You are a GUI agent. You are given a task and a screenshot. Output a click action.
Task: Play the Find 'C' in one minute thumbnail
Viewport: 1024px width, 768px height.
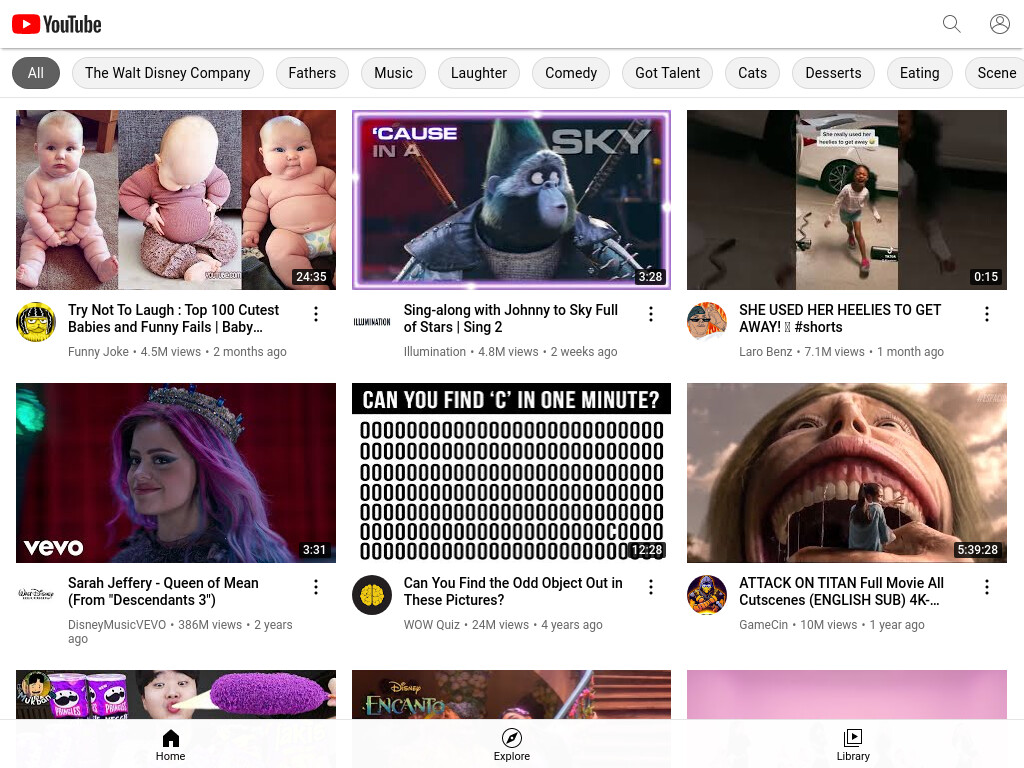click(x=511, y=473)
